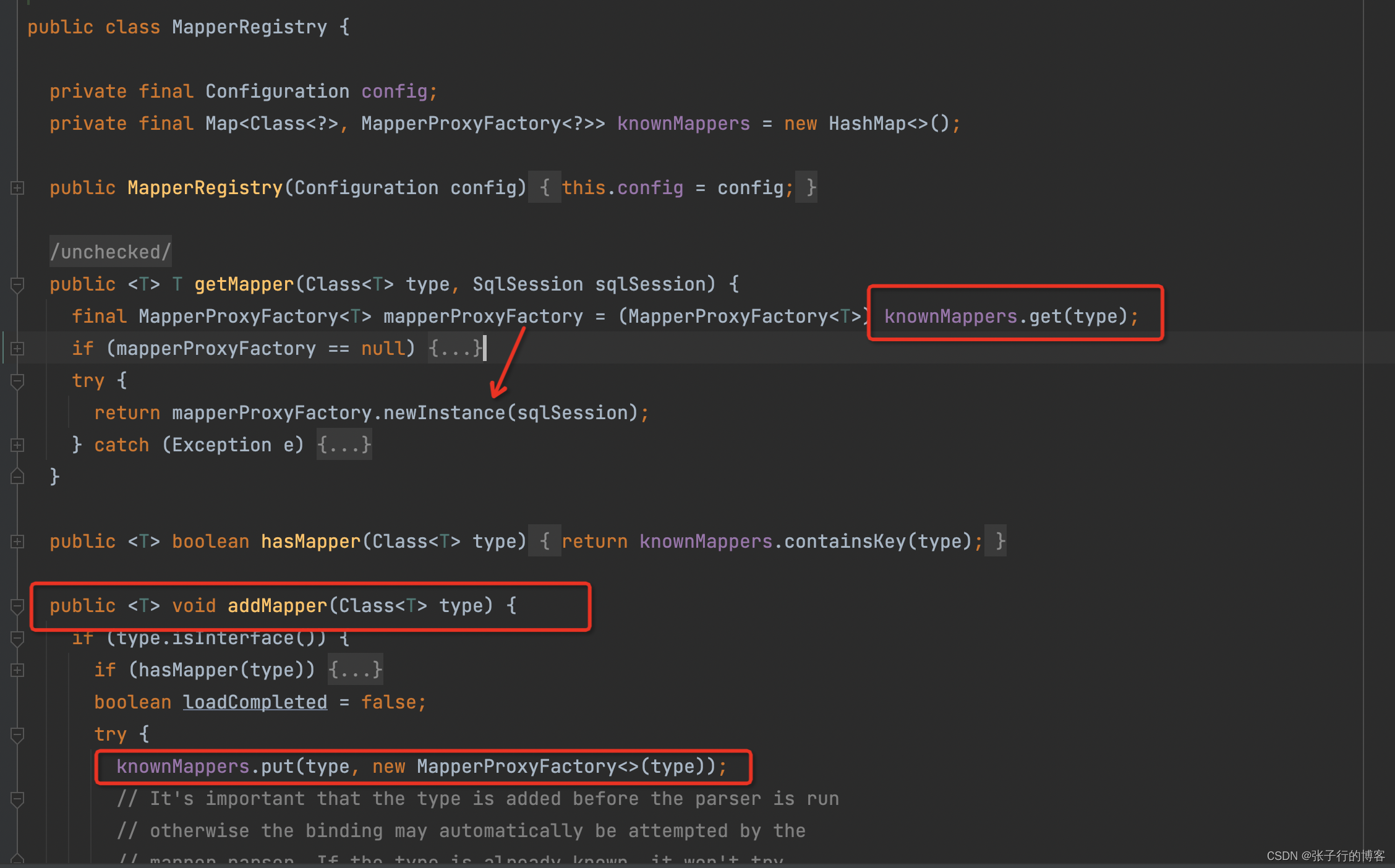Collapse the 'if (type.isInterface())' block gutter icon

tap(17, 638)
